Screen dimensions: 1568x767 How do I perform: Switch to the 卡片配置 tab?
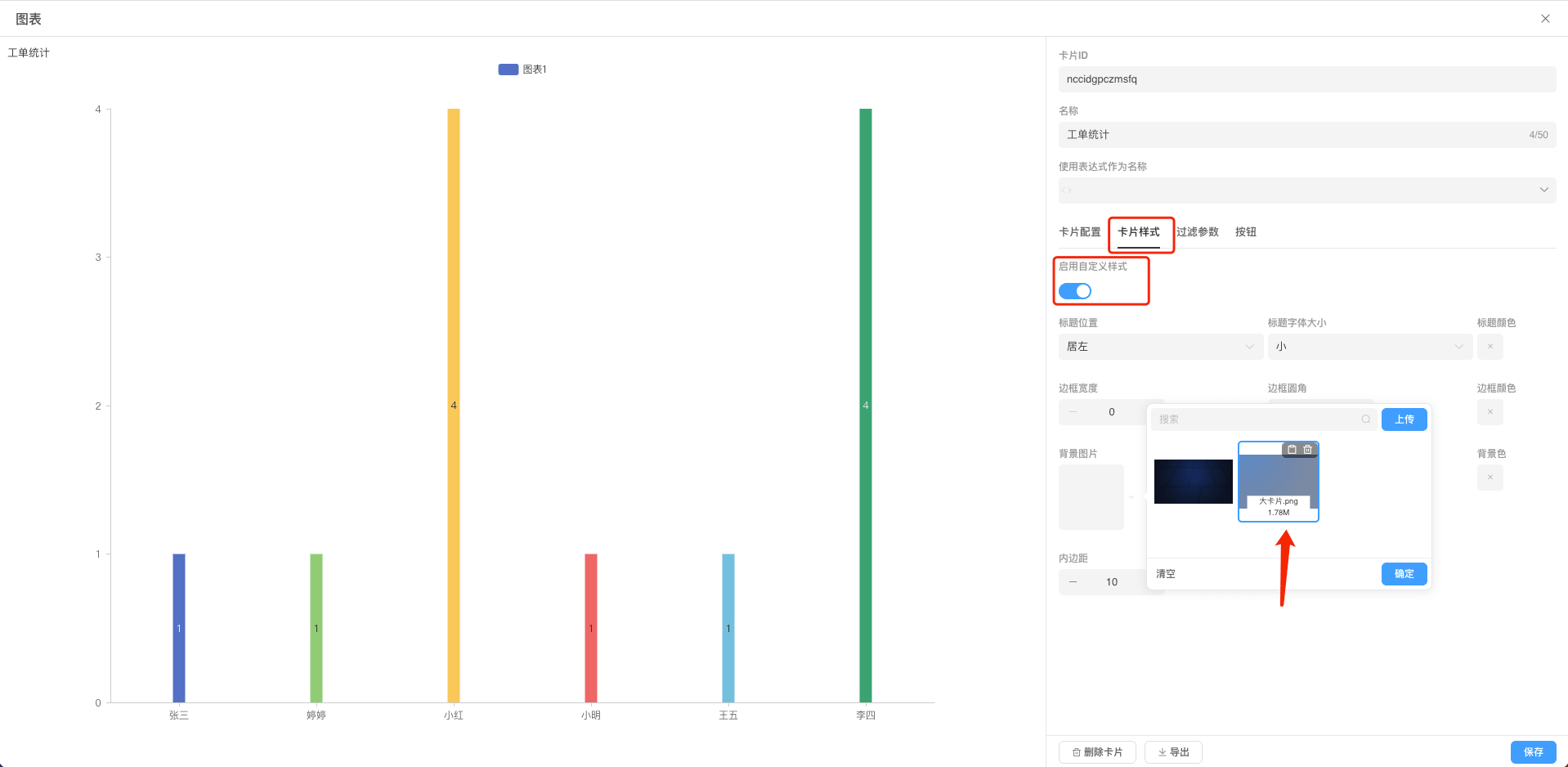[x=1079, y=232]
